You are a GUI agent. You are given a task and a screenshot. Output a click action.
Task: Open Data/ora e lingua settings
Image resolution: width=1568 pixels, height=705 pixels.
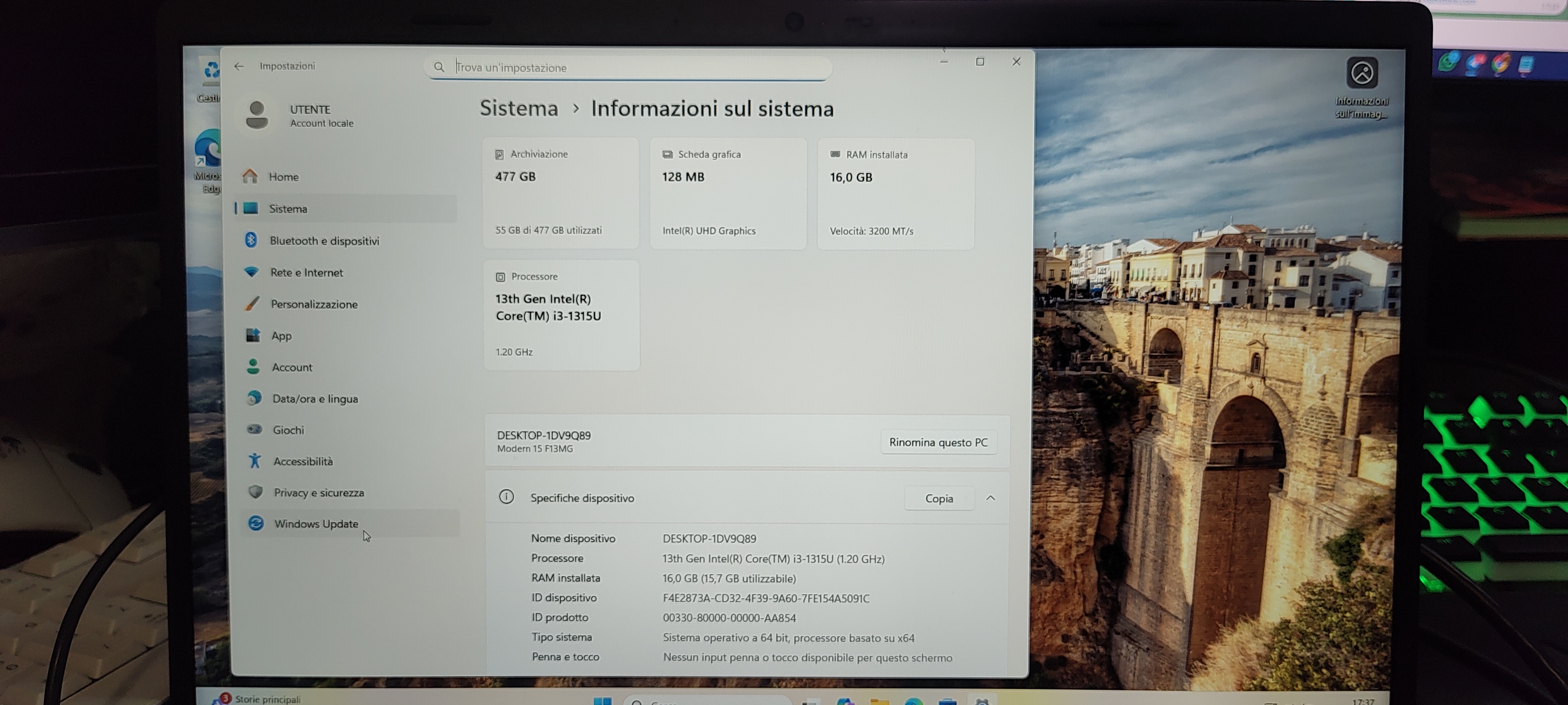[315, 399]
